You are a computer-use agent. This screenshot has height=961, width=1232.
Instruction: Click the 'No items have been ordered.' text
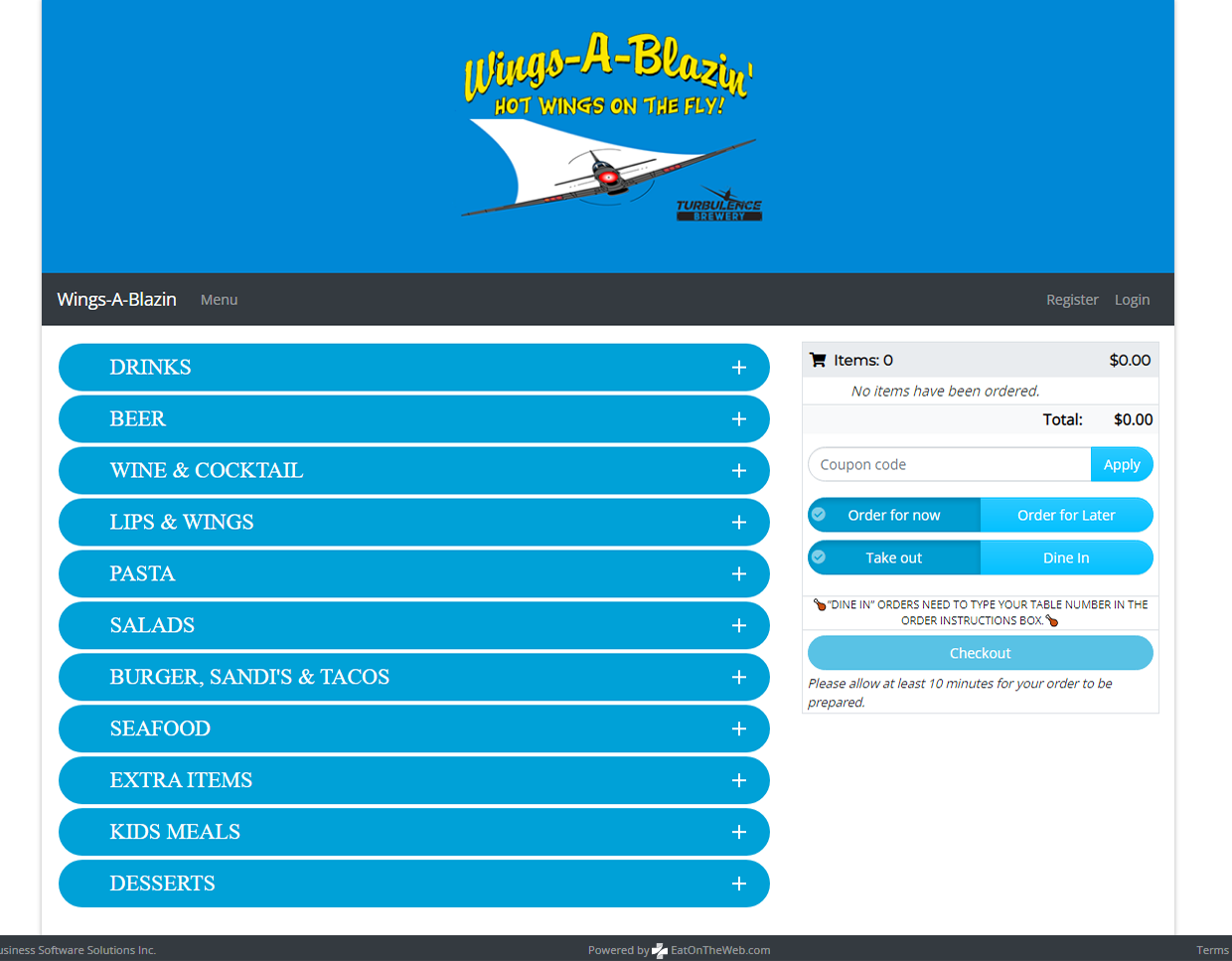tap(945, 391)
